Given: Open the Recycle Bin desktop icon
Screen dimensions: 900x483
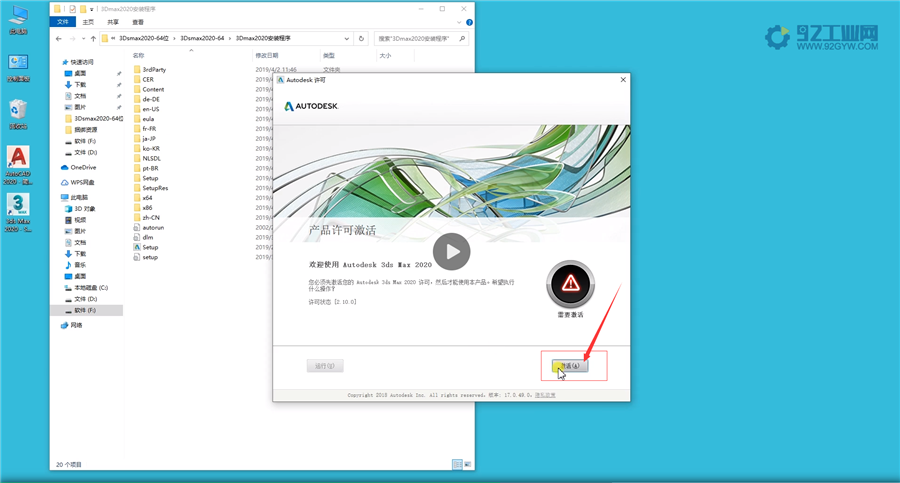Looking at the screenshot, I should 18,115.
